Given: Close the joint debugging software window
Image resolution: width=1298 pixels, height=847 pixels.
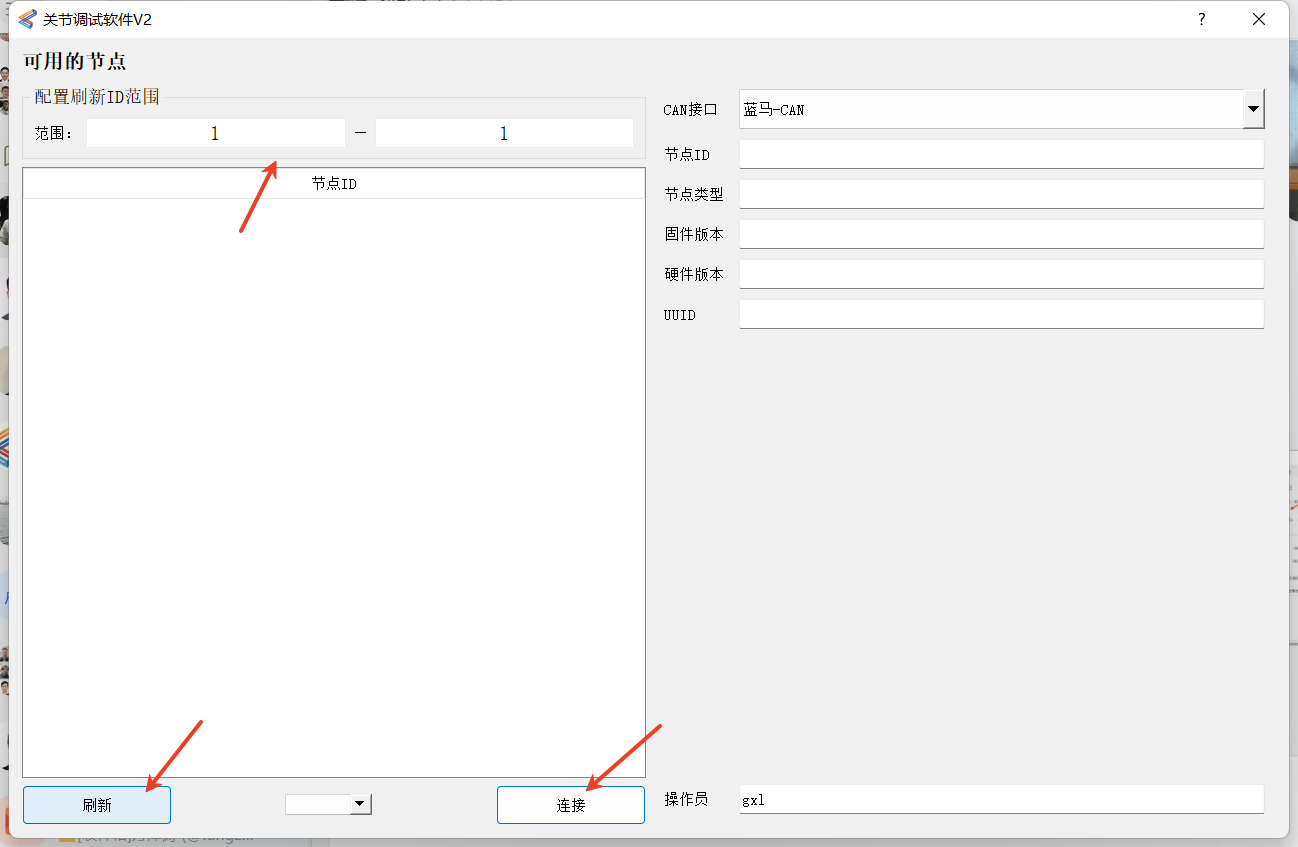Looking at the screenshot, I should point(1259,19).
